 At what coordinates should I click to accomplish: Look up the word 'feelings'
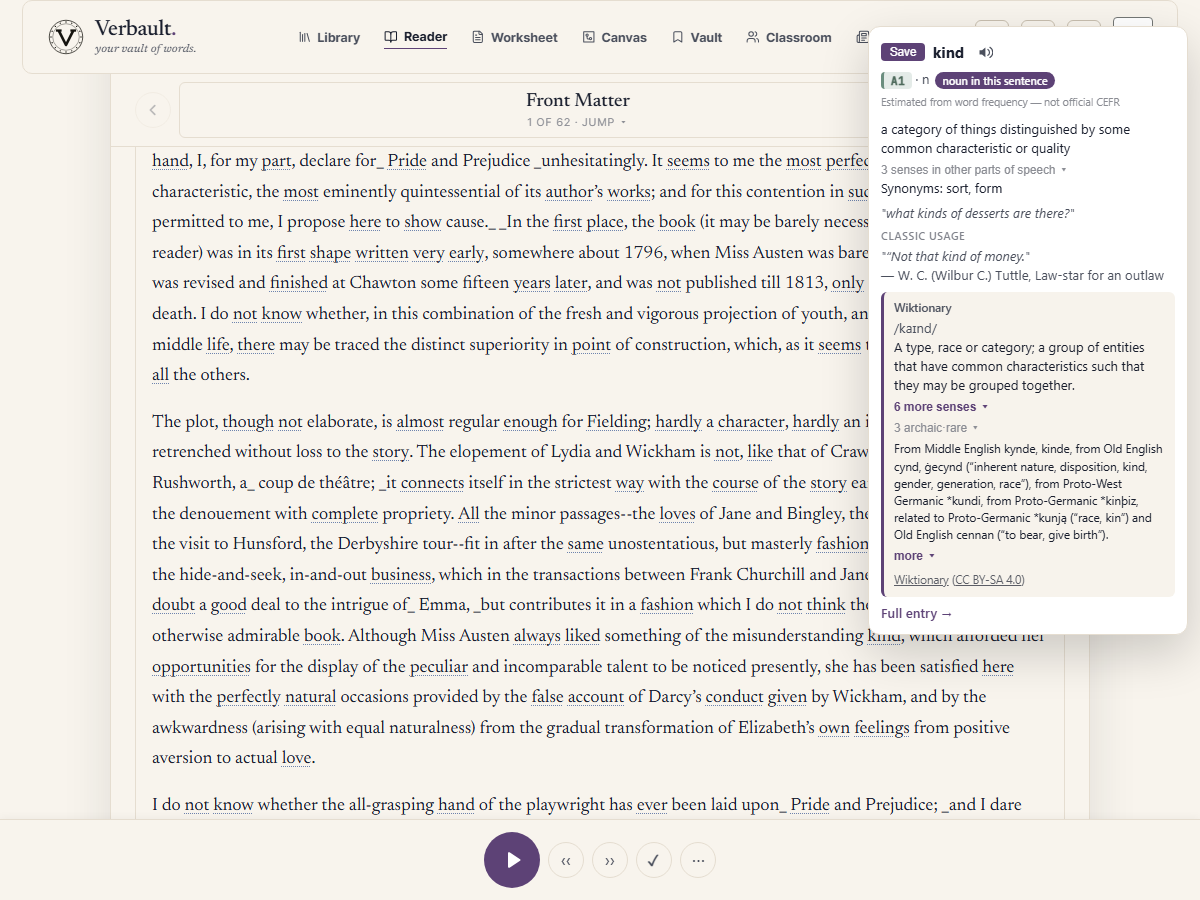[x=881, y=728]
